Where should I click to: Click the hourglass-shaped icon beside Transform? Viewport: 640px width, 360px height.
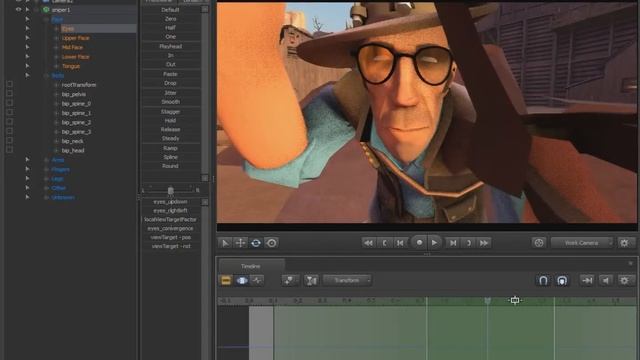pyautogui.click(x=311, y=280)
